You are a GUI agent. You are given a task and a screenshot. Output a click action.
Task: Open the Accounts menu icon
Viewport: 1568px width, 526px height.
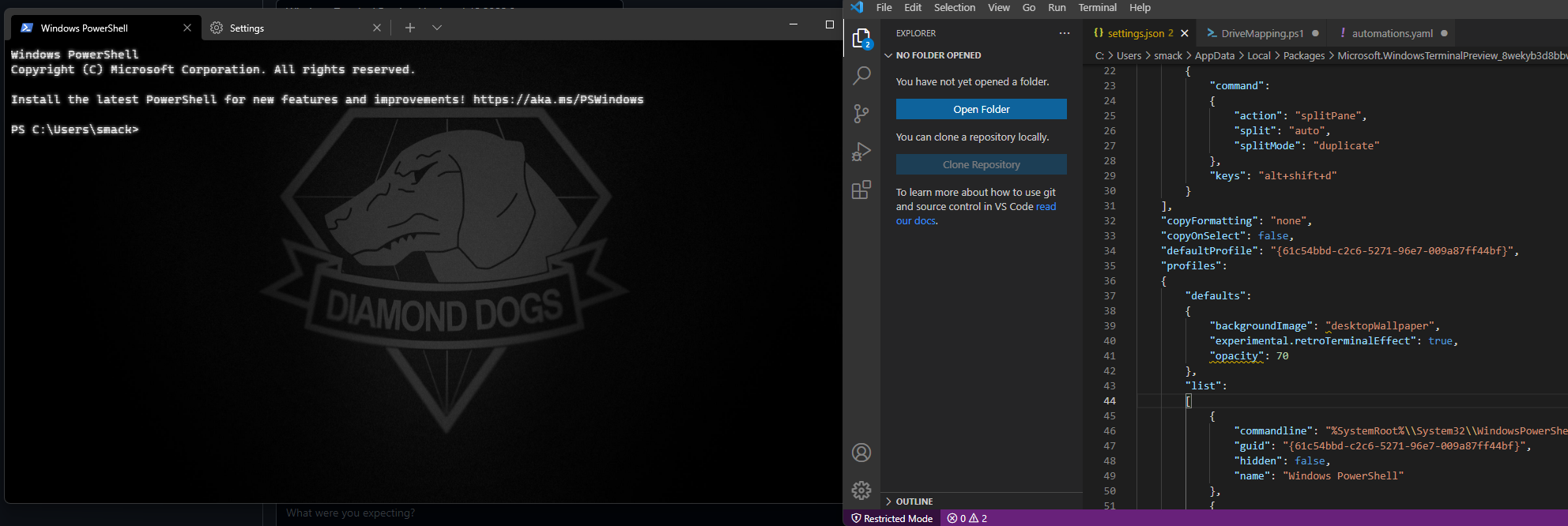coord(861,453)
